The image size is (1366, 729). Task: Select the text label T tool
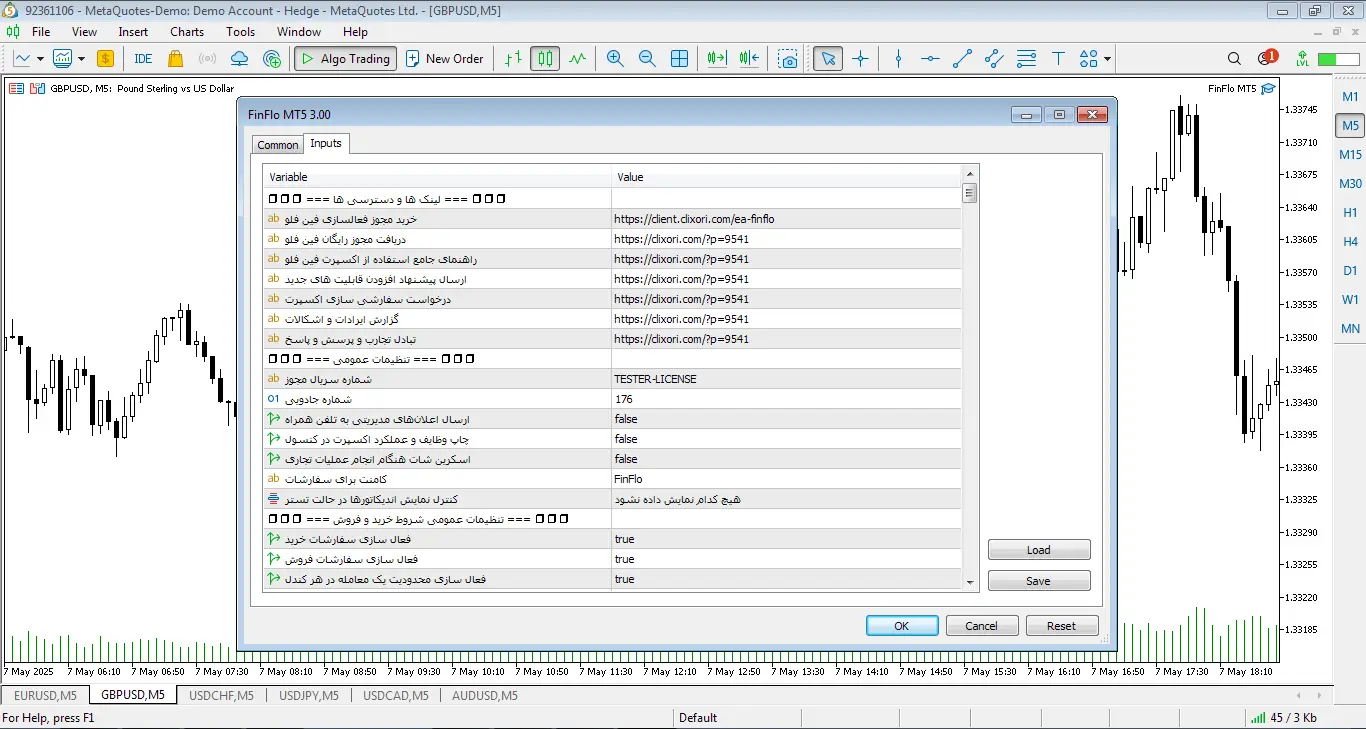[1058, 59]
